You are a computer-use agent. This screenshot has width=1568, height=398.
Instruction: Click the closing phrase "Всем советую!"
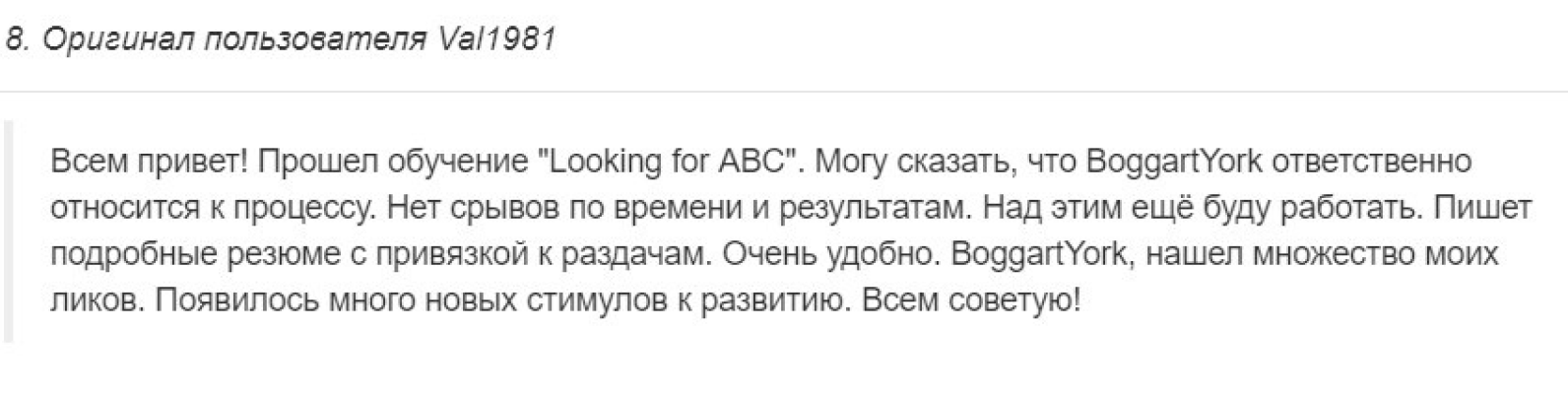[x=972, y=300]
